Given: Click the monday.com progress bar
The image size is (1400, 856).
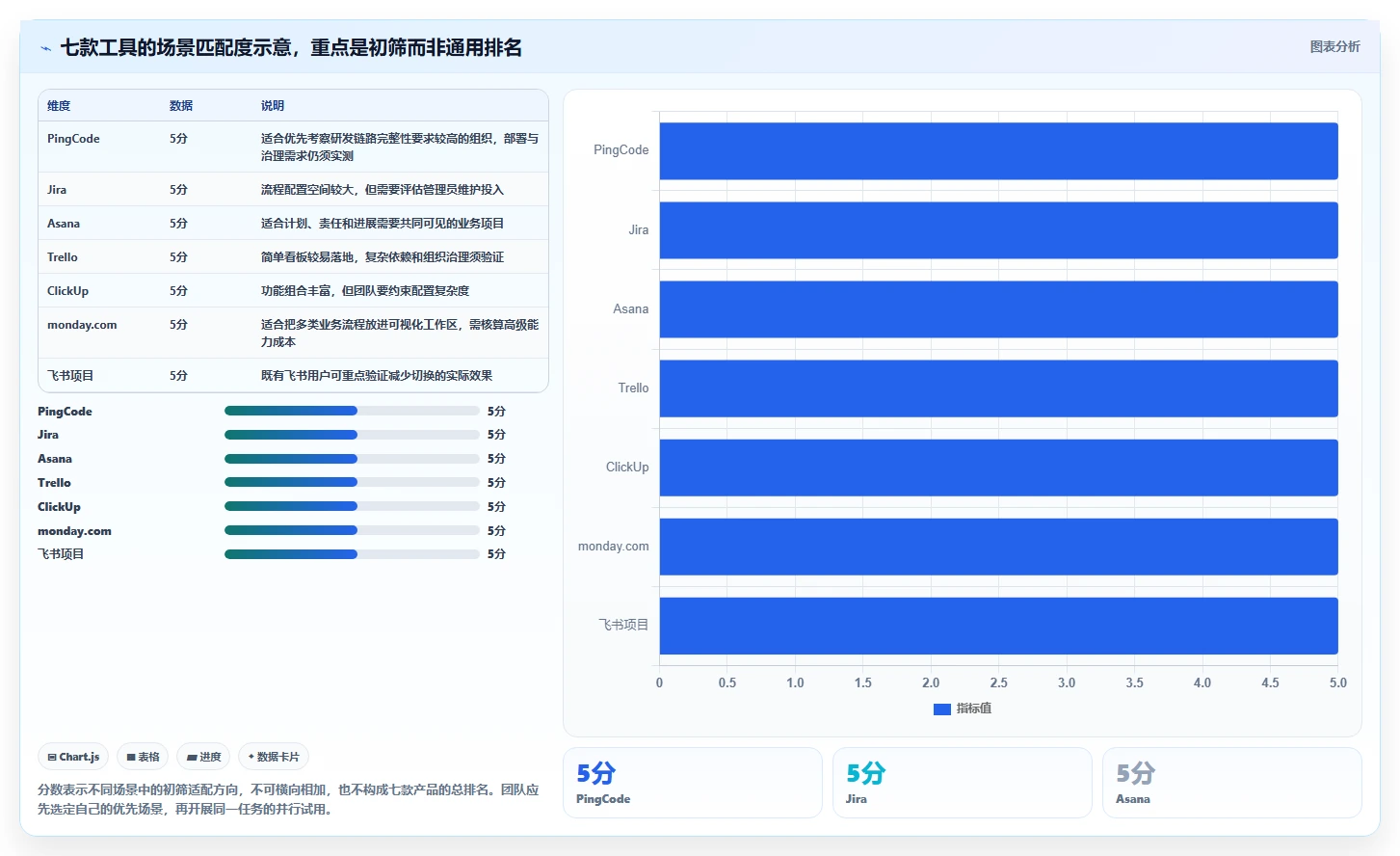Looking at the screenshot, I should [352, 530].
